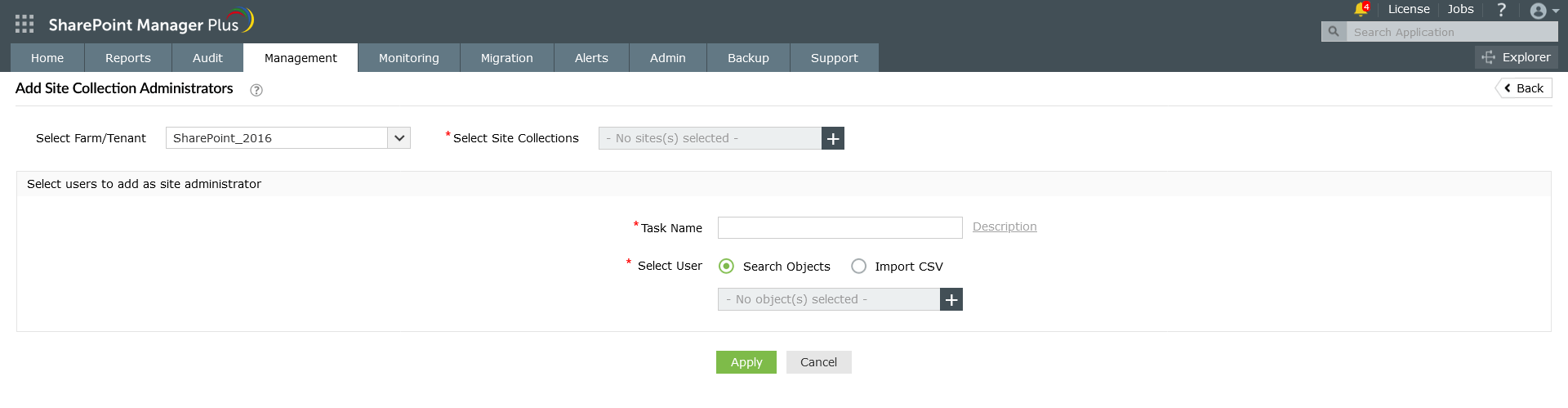Click the Cancel button
This screenshot has height=408, width=1568.
point(818,362)
